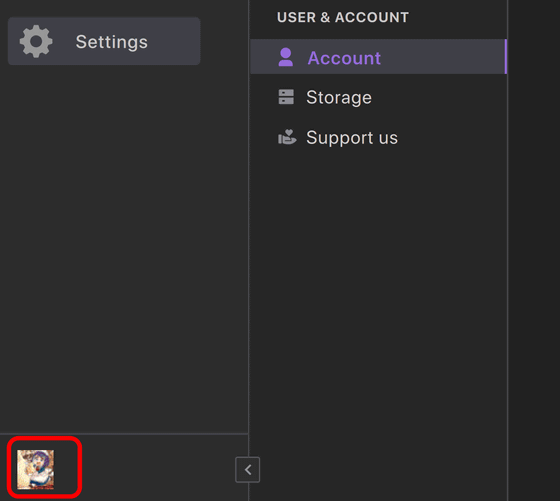
Task: Go to the Support us page
Action: (352, 138)
